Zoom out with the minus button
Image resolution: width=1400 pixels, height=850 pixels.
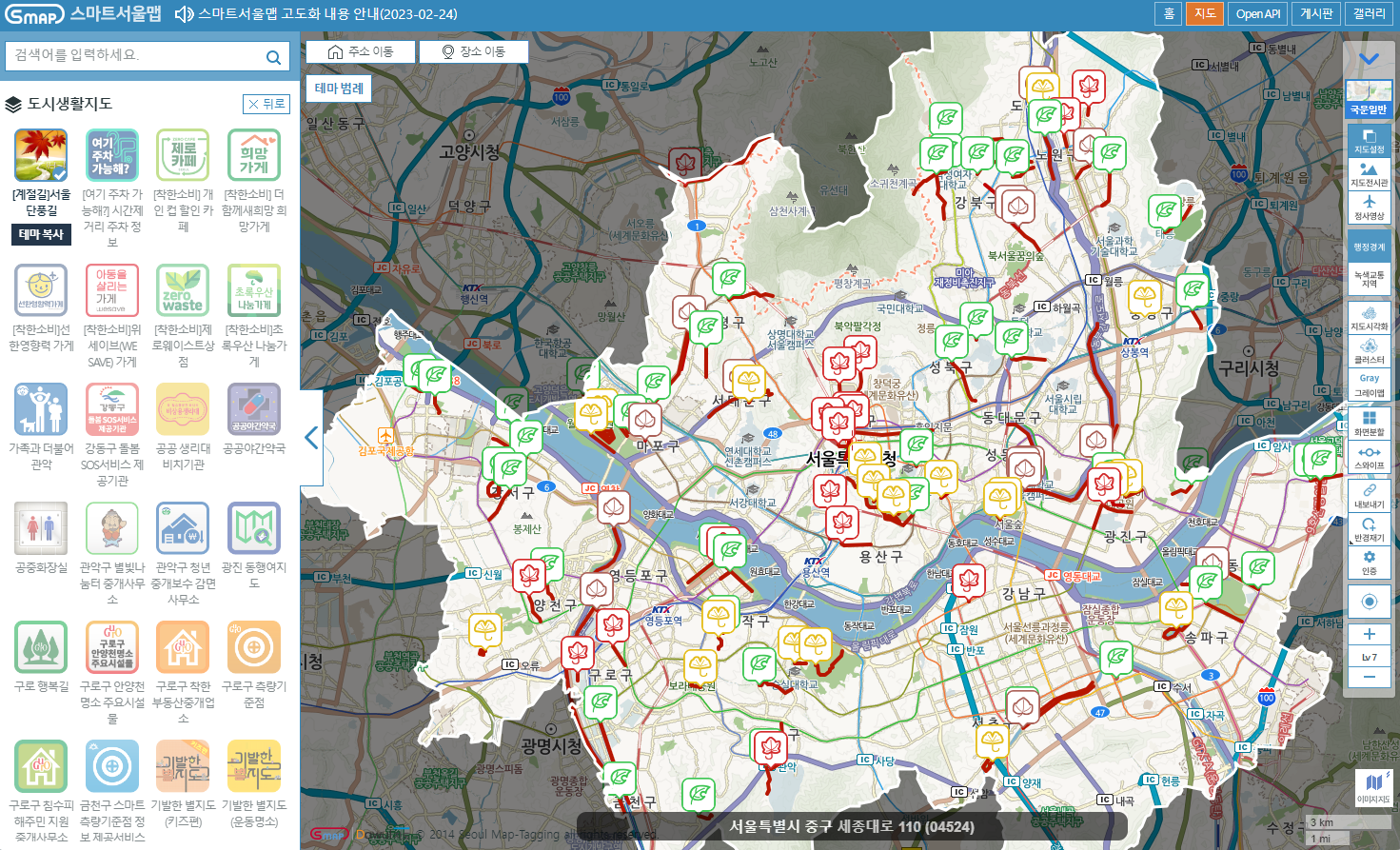click(1370, 677)
